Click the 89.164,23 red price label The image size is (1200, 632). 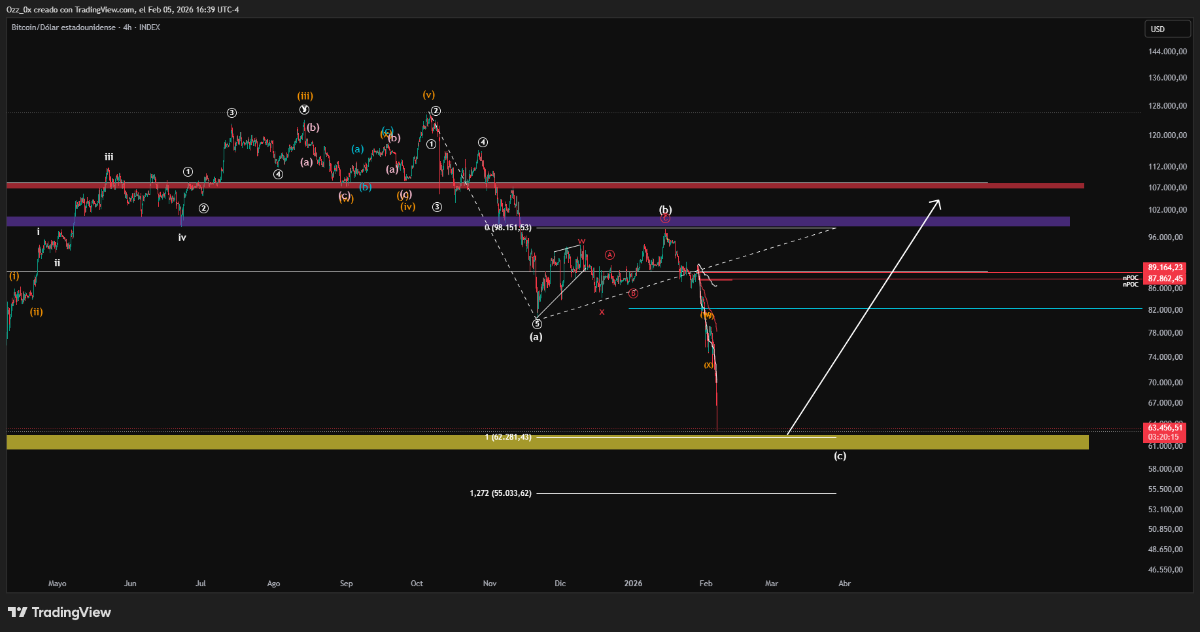tap(1166, 267)
